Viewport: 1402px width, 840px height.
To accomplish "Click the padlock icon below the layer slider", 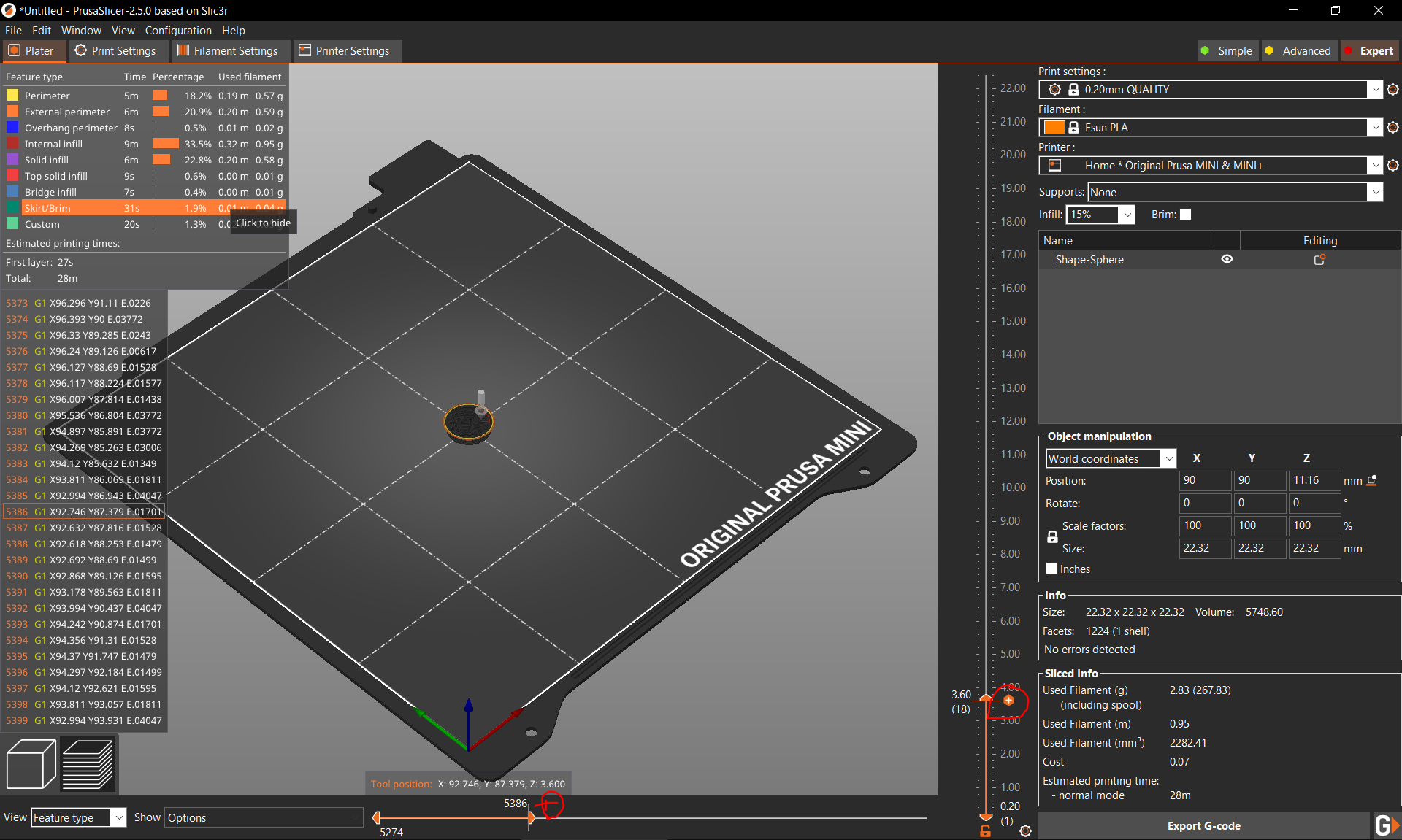I will (984, 831).
